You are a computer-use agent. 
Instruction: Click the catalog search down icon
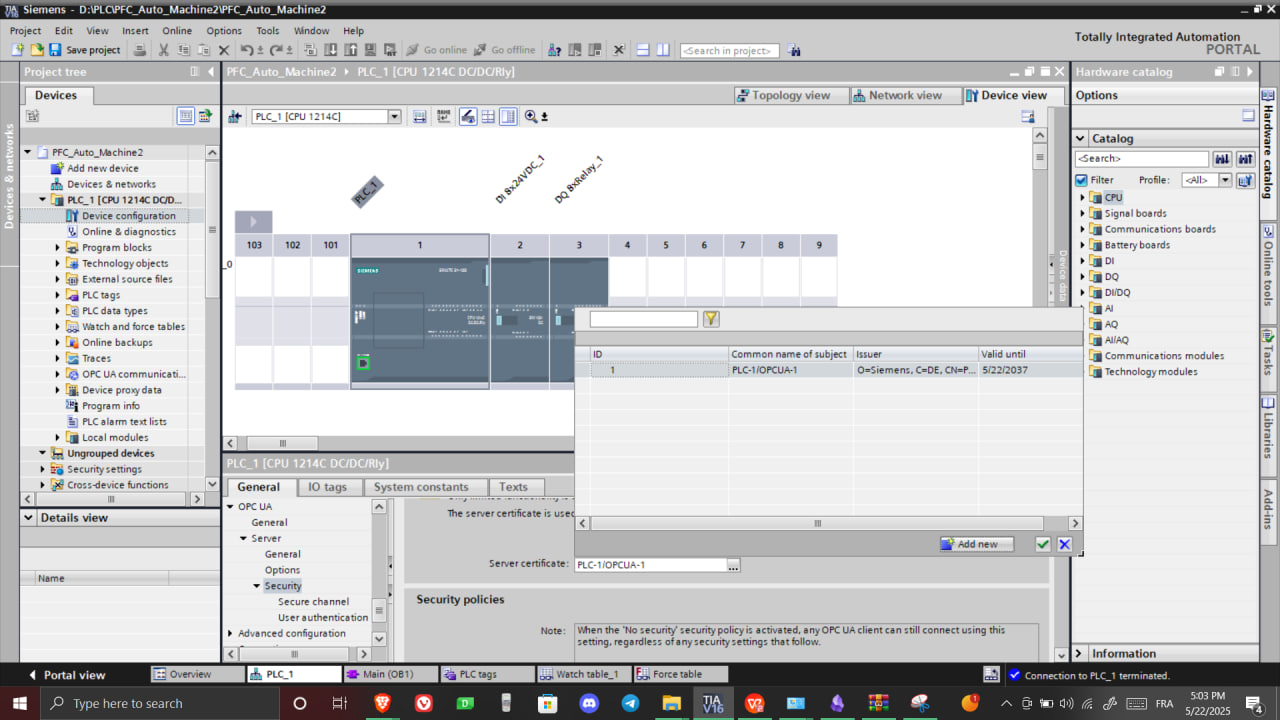[x=1222, y=159]
